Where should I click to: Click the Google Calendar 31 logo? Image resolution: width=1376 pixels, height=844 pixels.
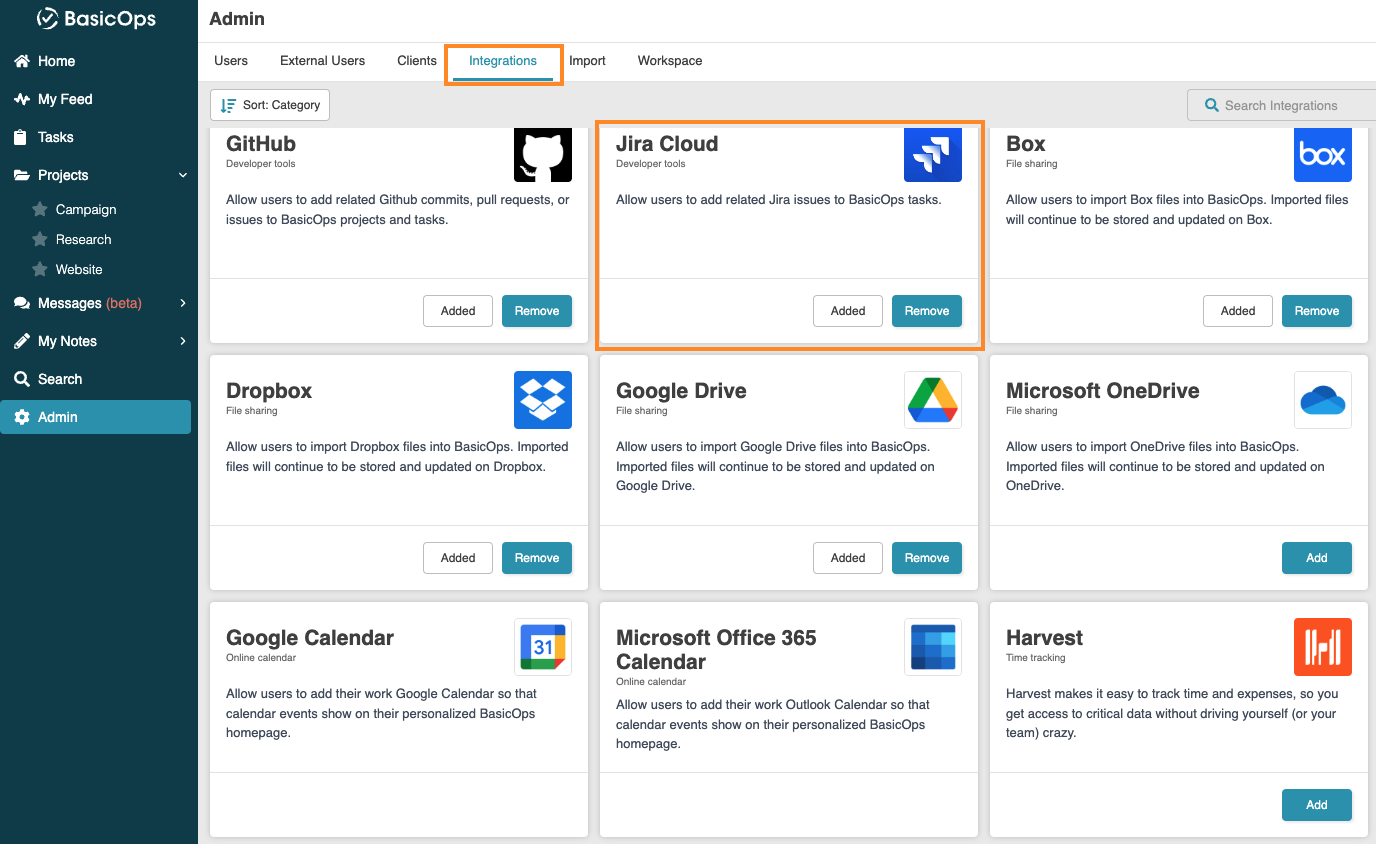point(543,647)
